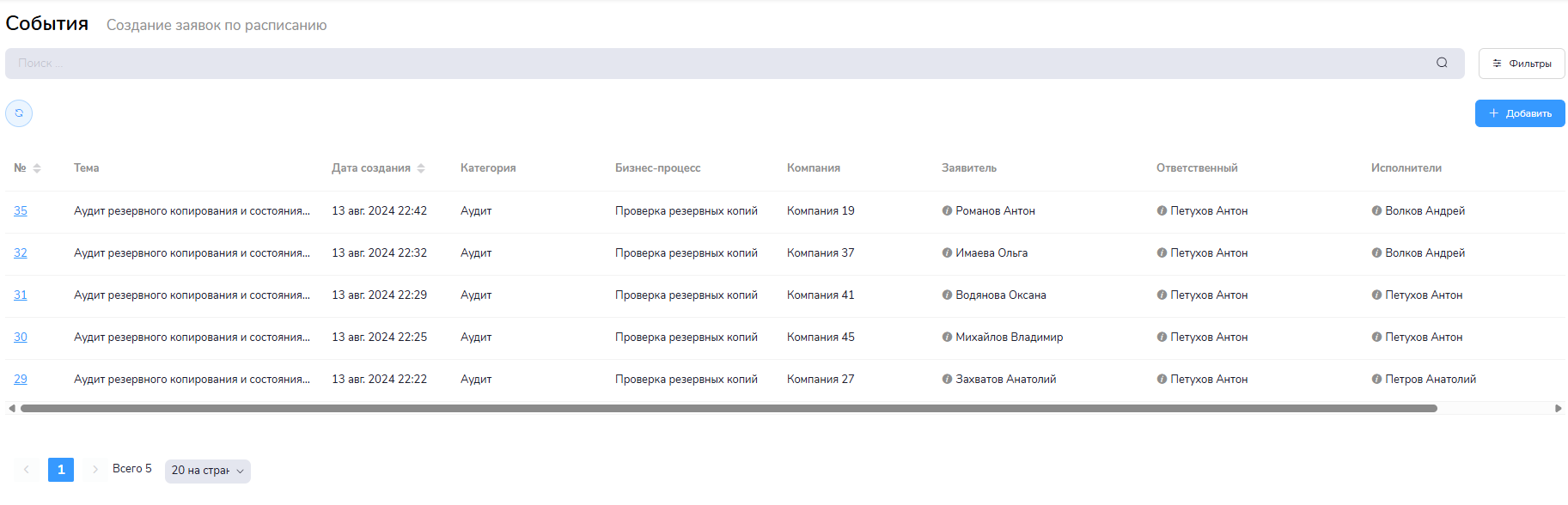The height and width of the screenshot is (505, 1568).
Task: Sort by Дата создания column
Action: click(x=421, y=168)
